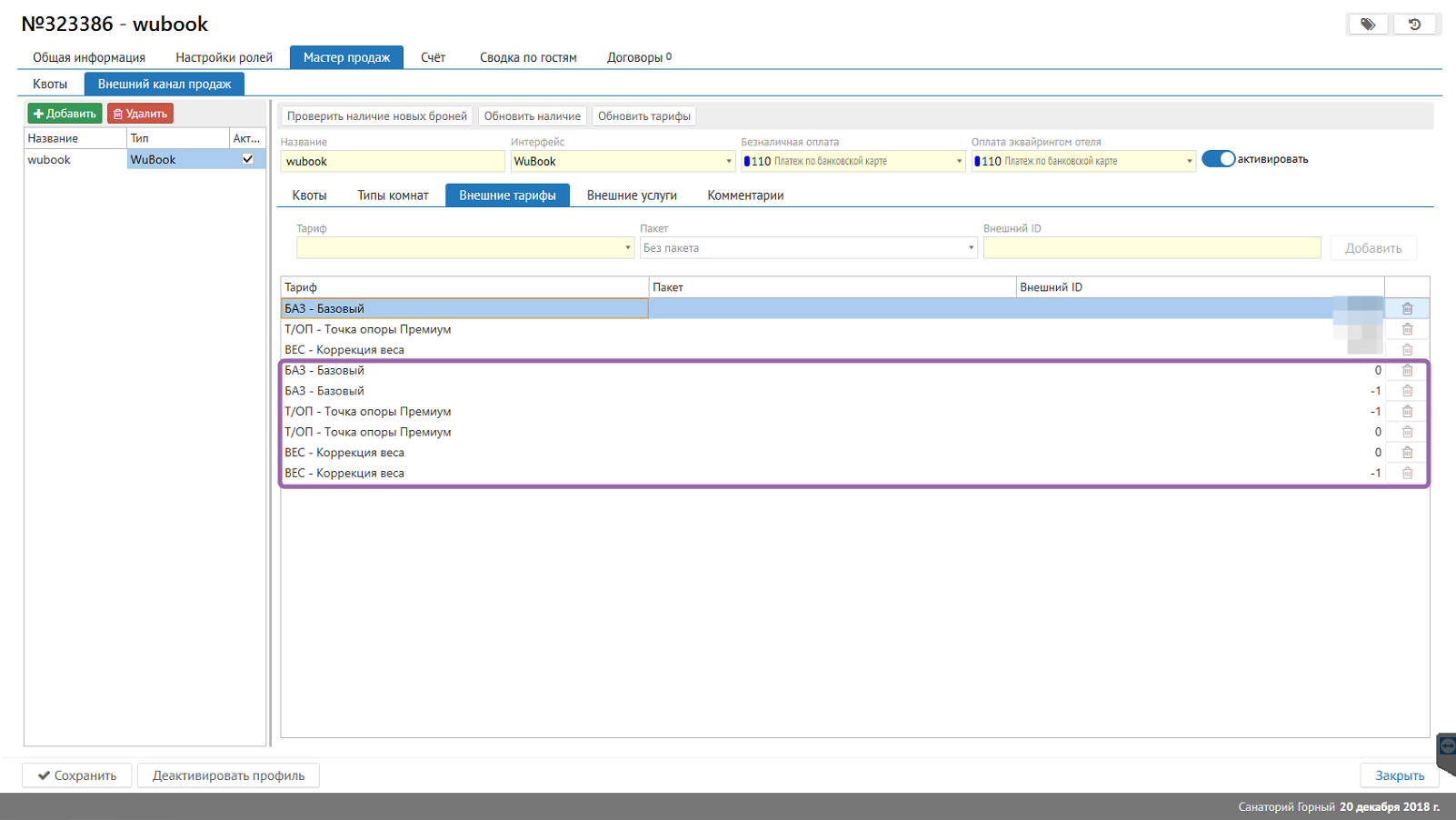Image resolution: width=1456 pixels, height=820 pixels.
Task: Click the Внешний ID input field
Action: [x=1152, y=248]
